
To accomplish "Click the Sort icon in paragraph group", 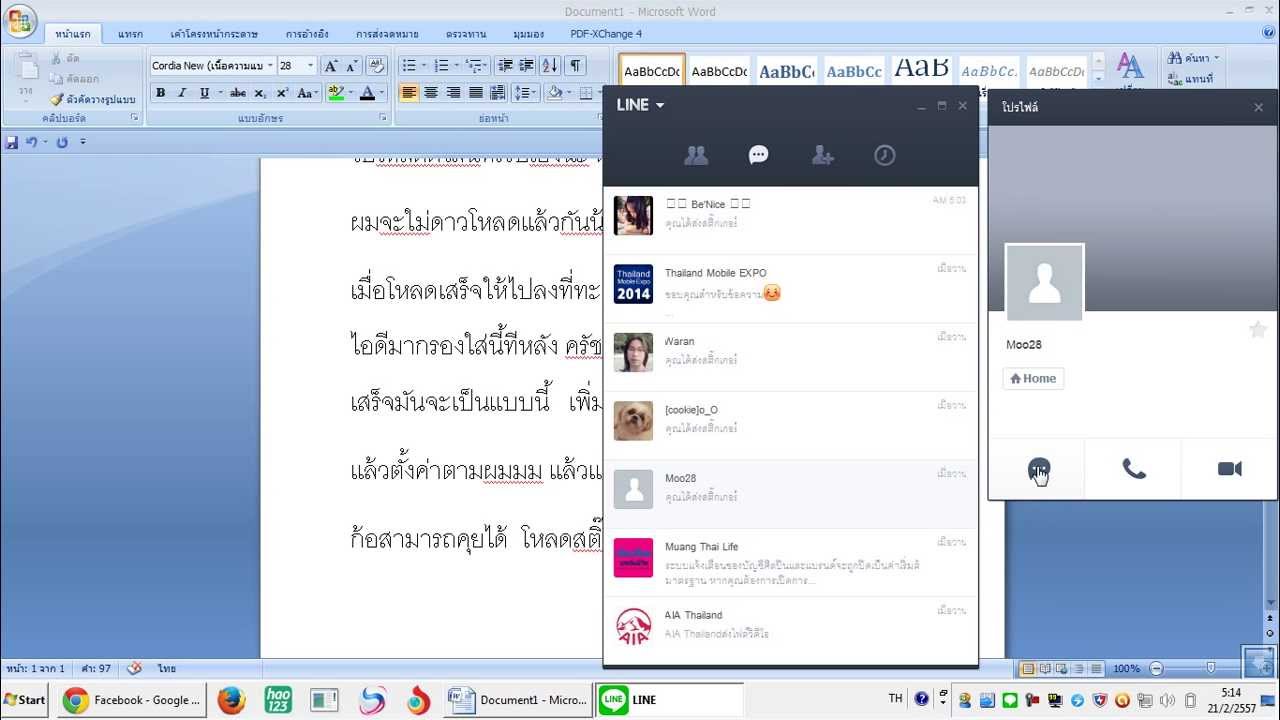I will (x=551, y=66).
